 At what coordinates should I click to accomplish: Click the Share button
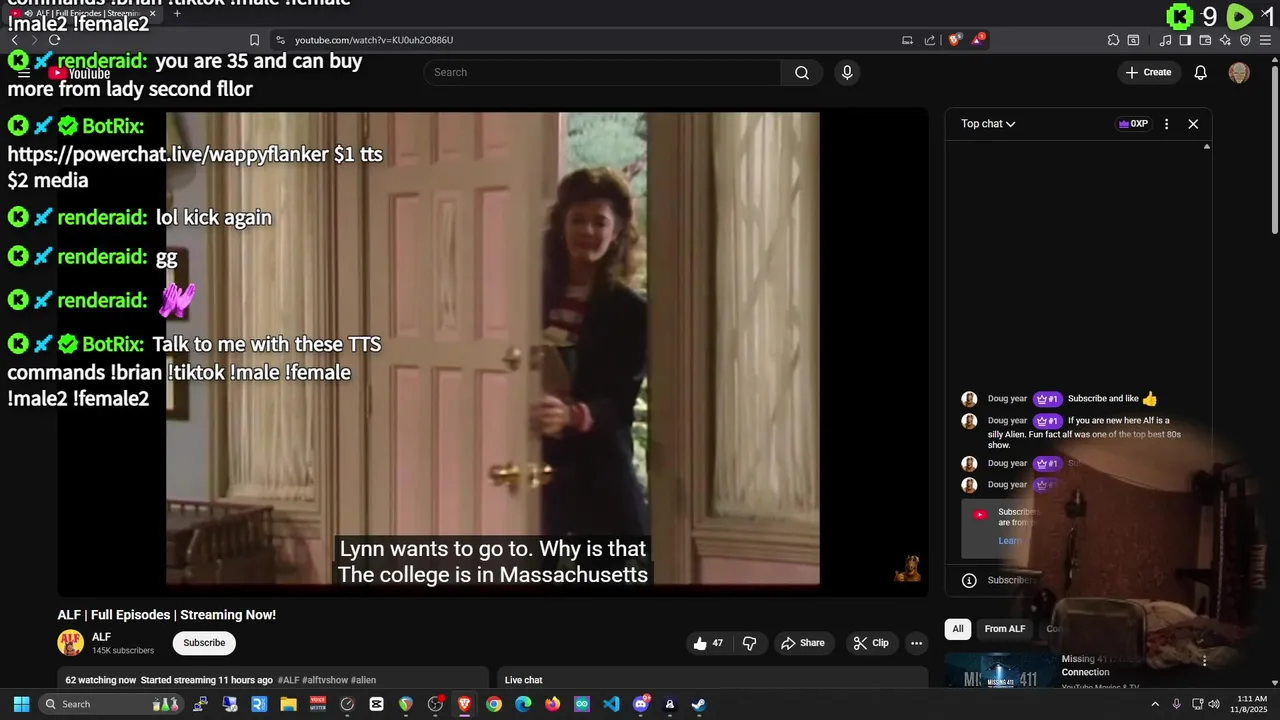click(803, 643)
